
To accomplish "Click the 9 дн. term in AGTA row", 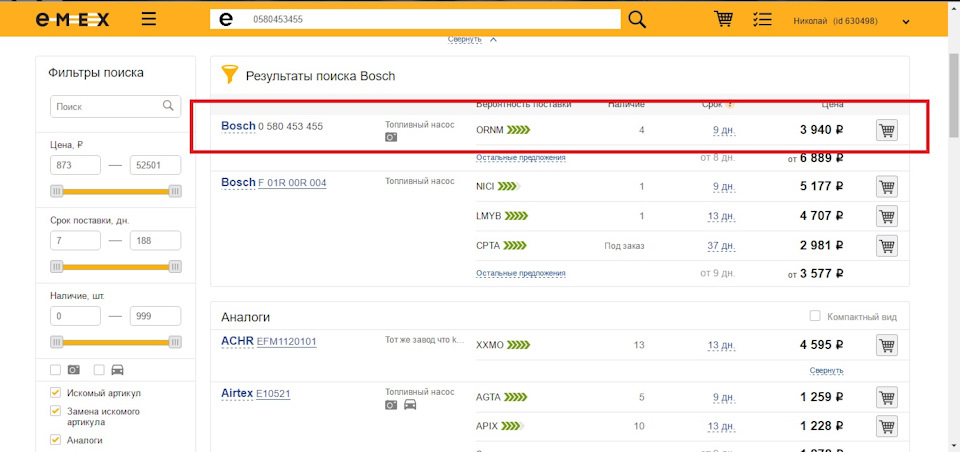I will (x=724, y=397).
